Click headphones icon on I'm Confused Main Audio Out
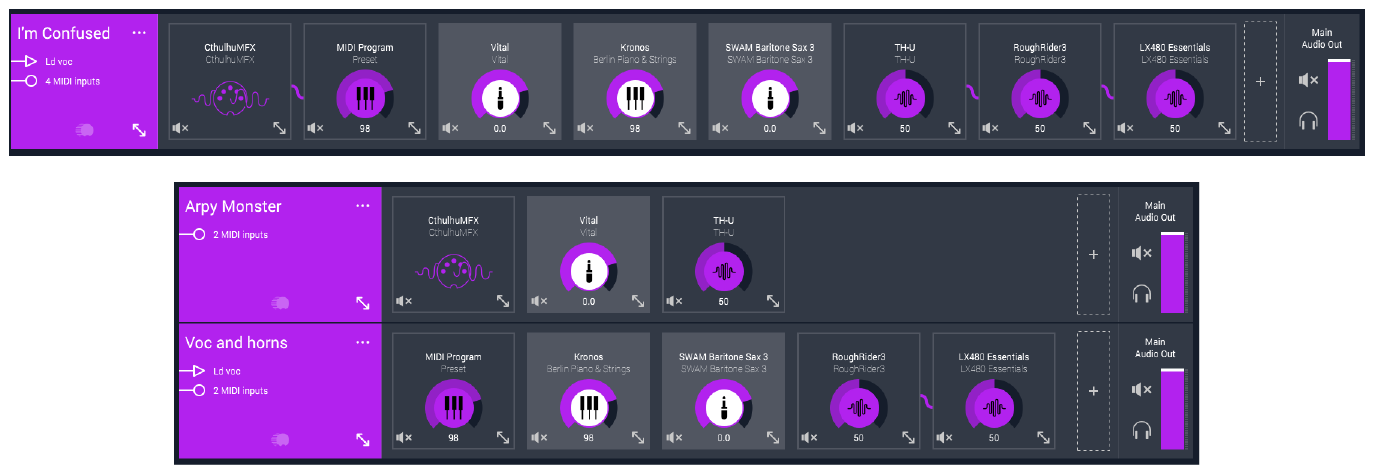The image size is (1374, 470). pos(1308,121)
